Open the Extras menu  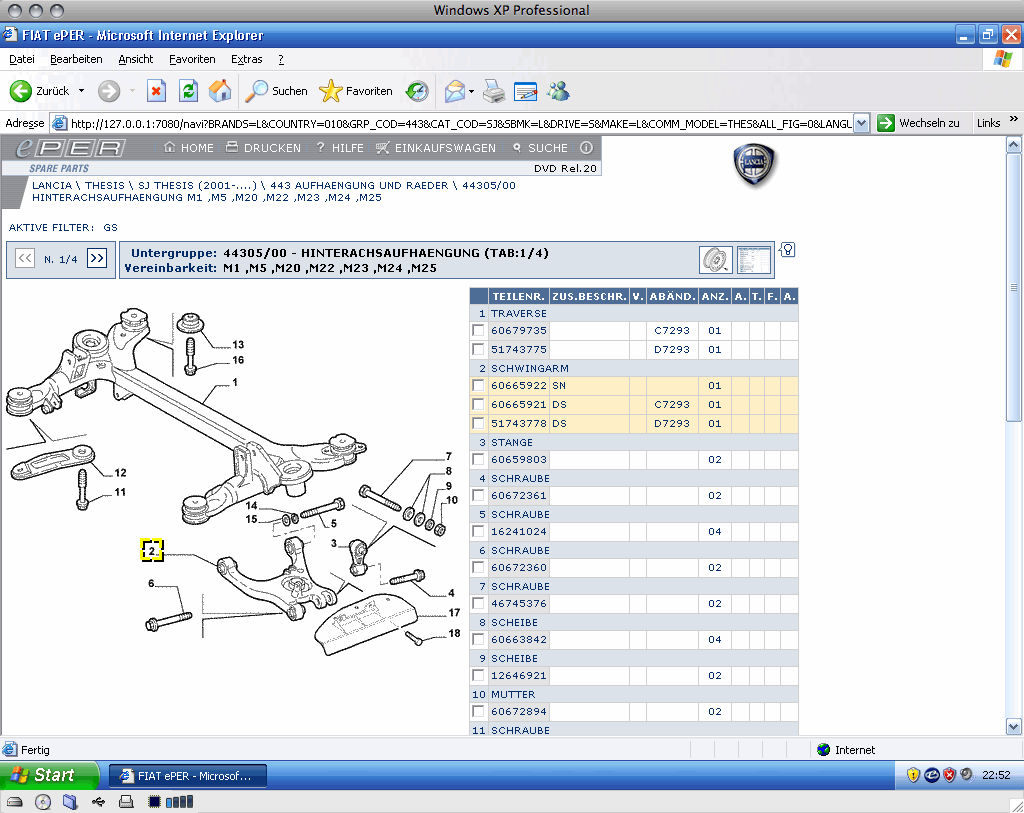point(247,59)
